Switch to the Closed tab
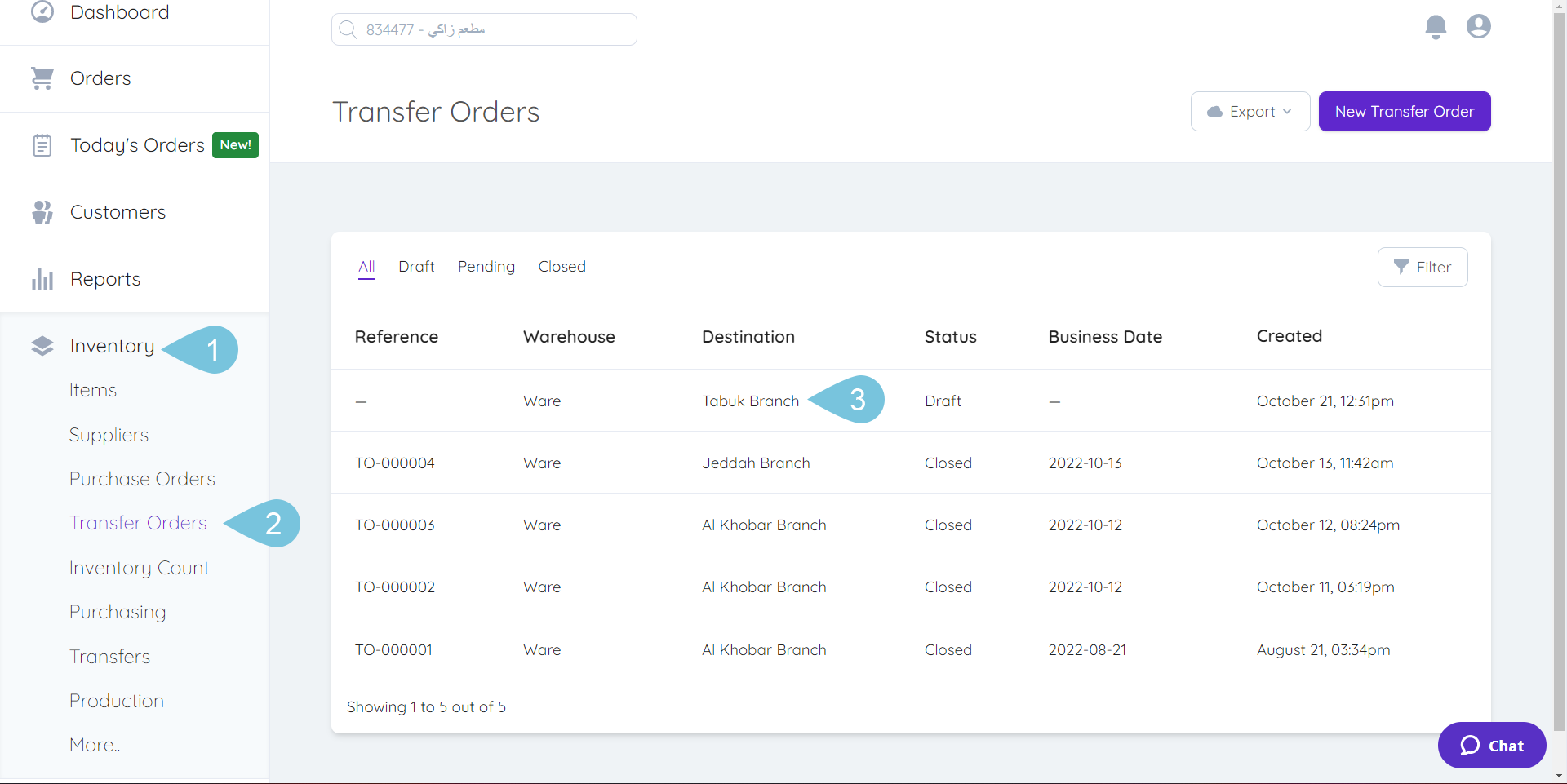This screenshot has width=1567, height=784. click(x=562, y=266)
